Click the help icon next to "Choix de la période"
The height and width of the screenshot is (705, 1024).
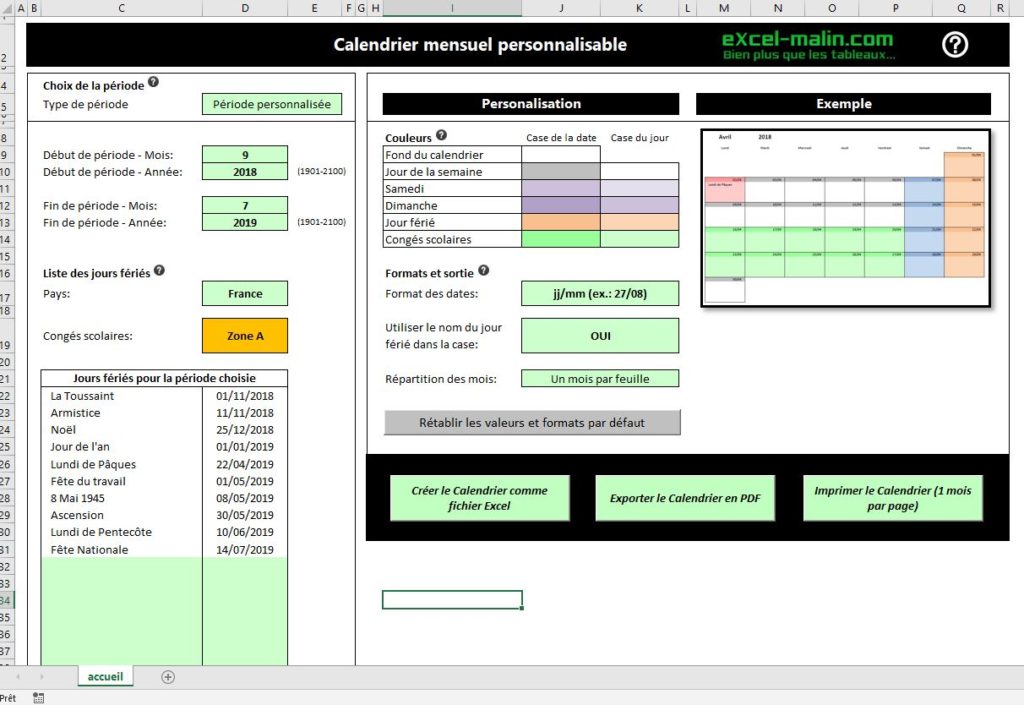click(x=154, y=84)
